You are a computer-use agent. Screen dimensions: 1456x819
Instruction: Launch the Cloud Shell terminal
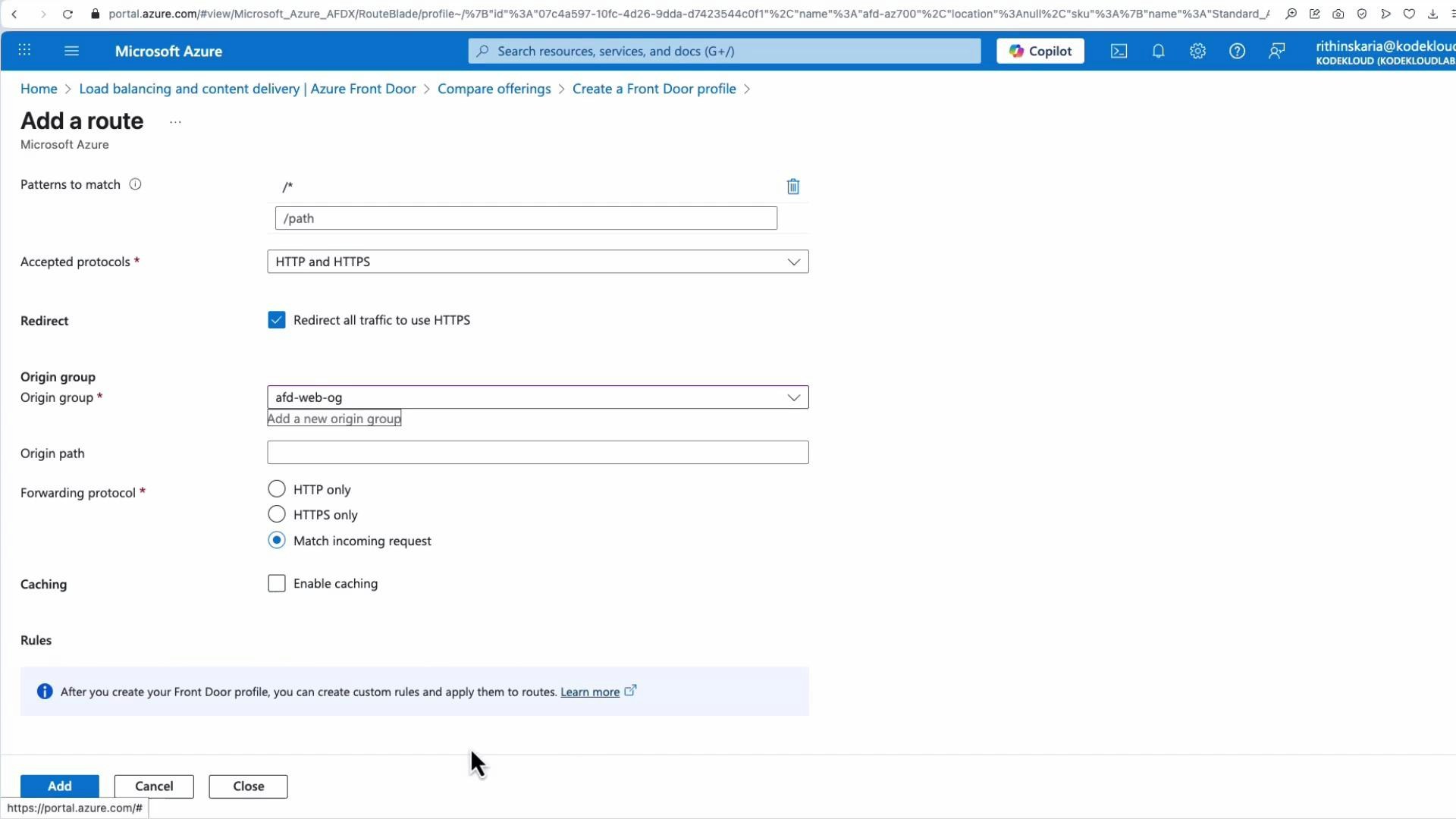pyautogui.click(x=1119, y=51)
